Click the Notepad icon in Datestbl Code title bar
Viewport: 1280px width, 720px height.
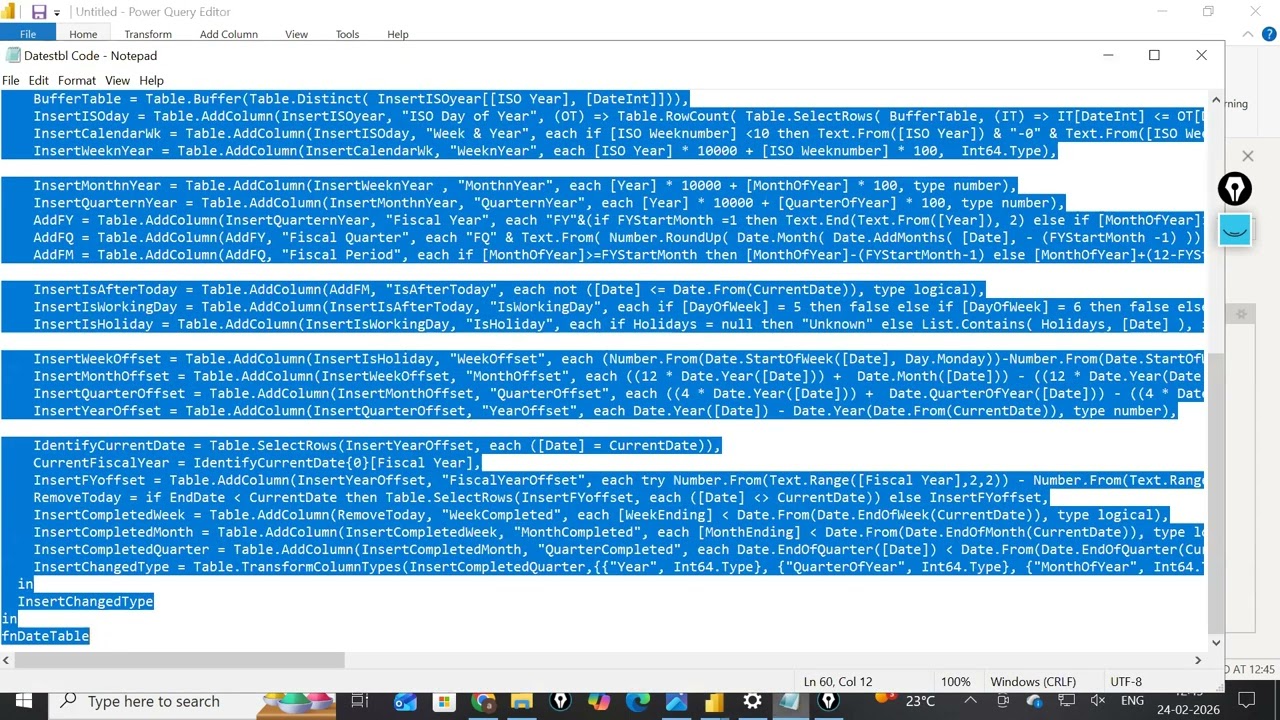12,55
